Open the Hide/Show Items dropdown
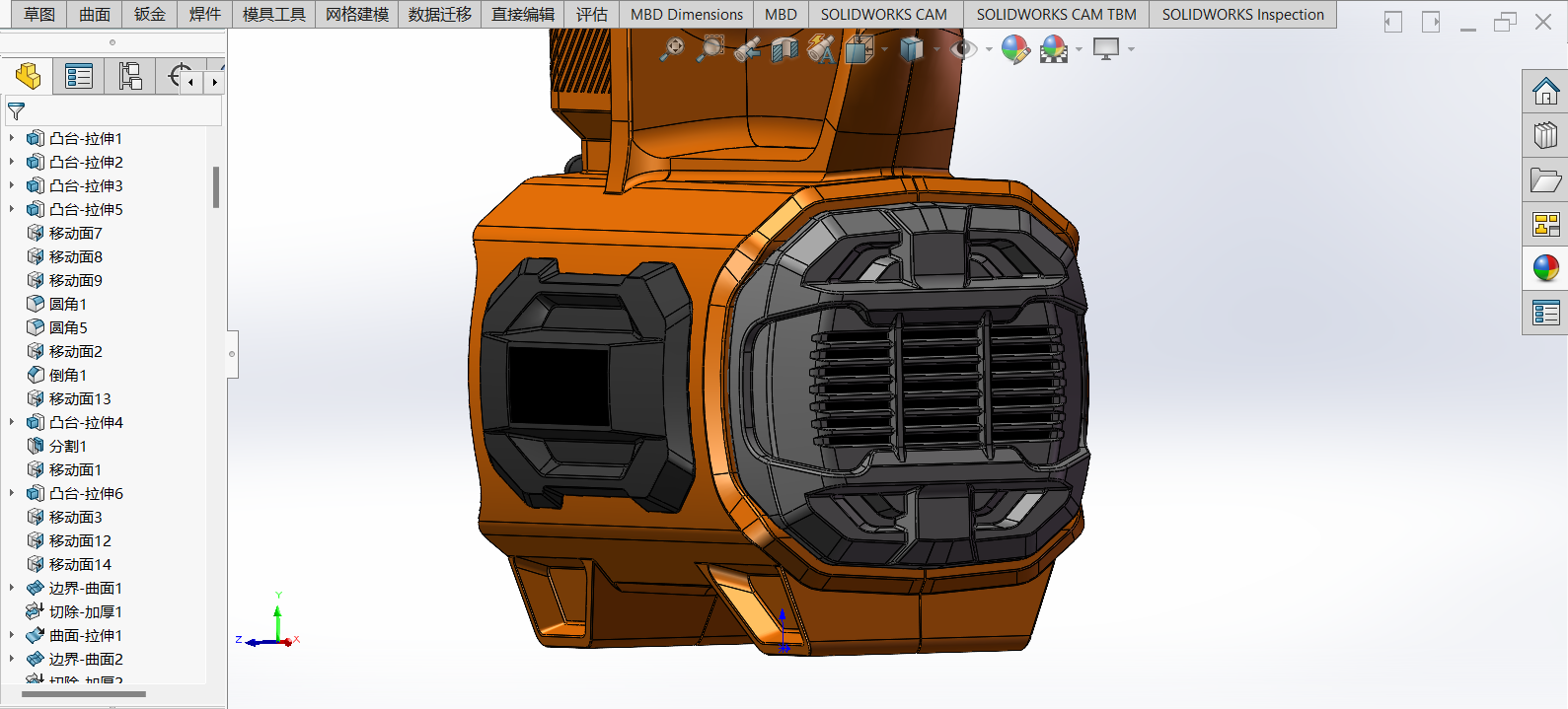 pos(989,49)
